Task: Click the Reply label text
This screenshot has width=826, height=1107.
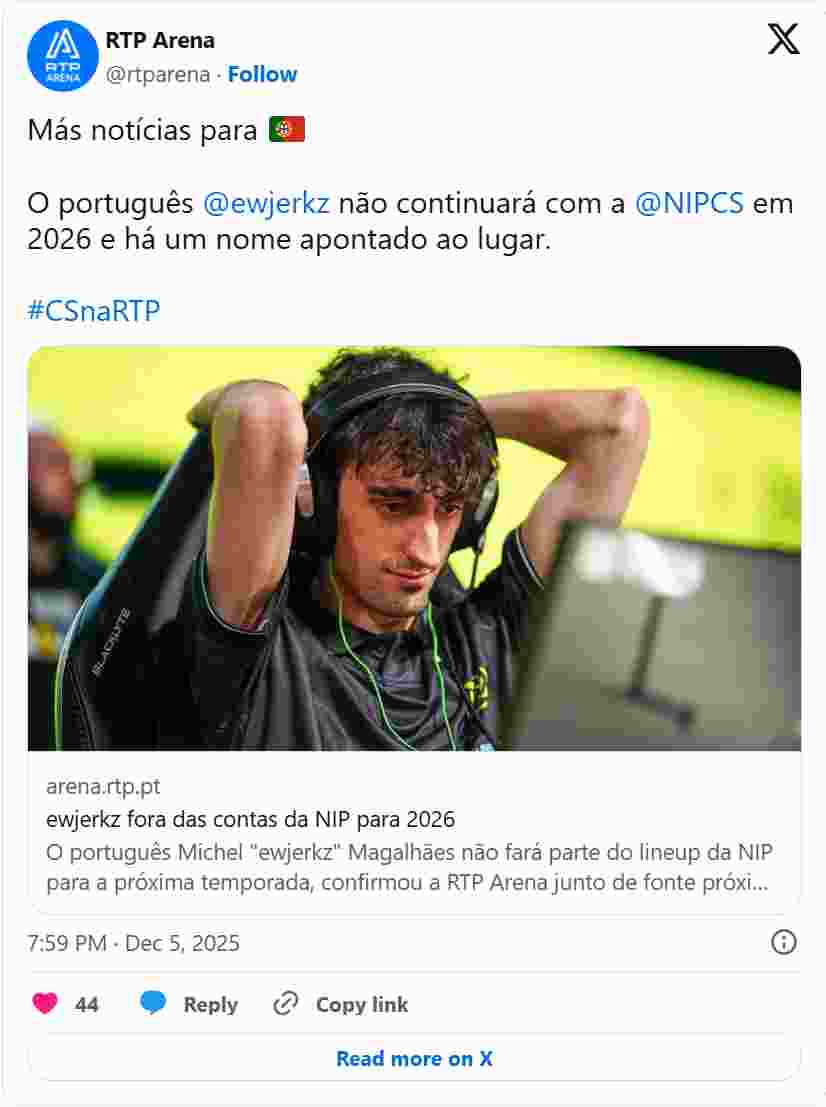Action: (x=210, y=1005)
